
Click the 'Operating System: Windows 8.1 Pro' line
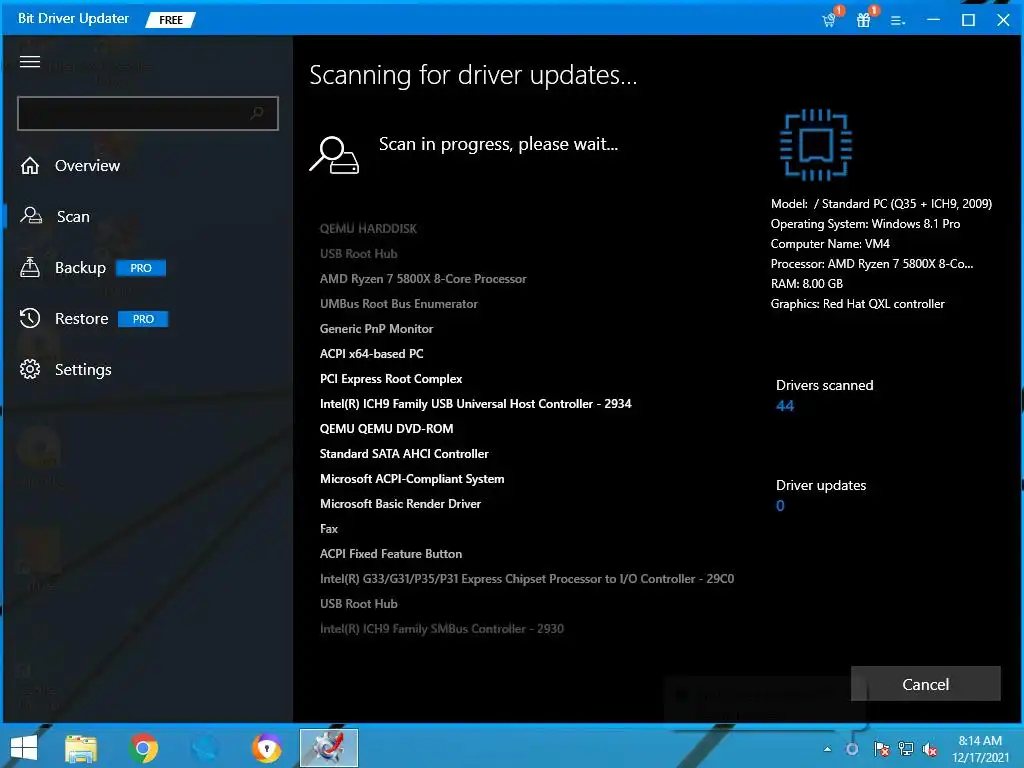click(x=865, y=224)
